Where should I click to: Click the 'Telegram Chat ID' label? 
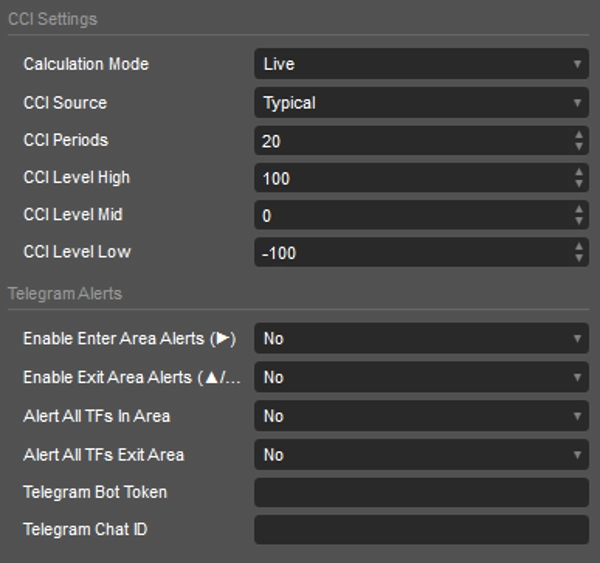click(85, 529)
